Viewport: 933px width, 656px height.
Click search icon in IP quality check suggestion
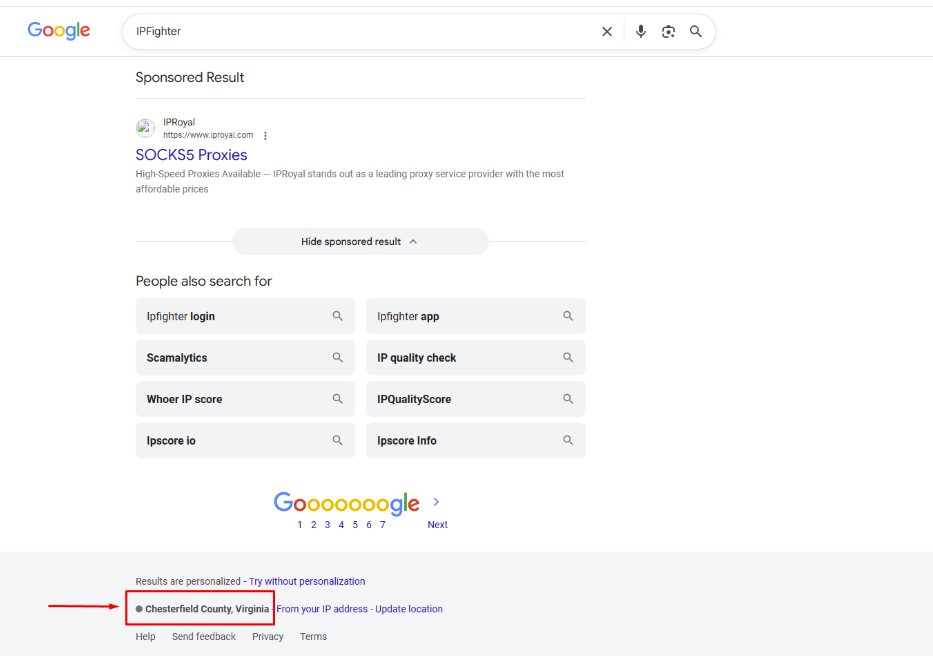pyautogui.click(x=568, y=357)
